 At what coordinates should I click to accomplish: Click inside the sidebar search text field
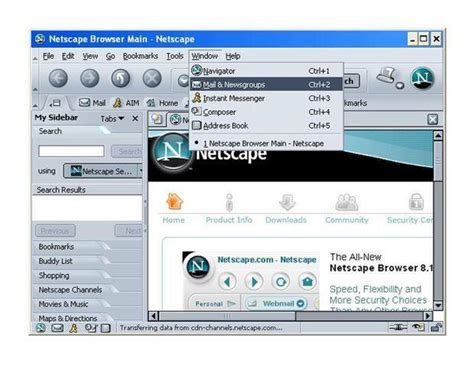(71, 151)
